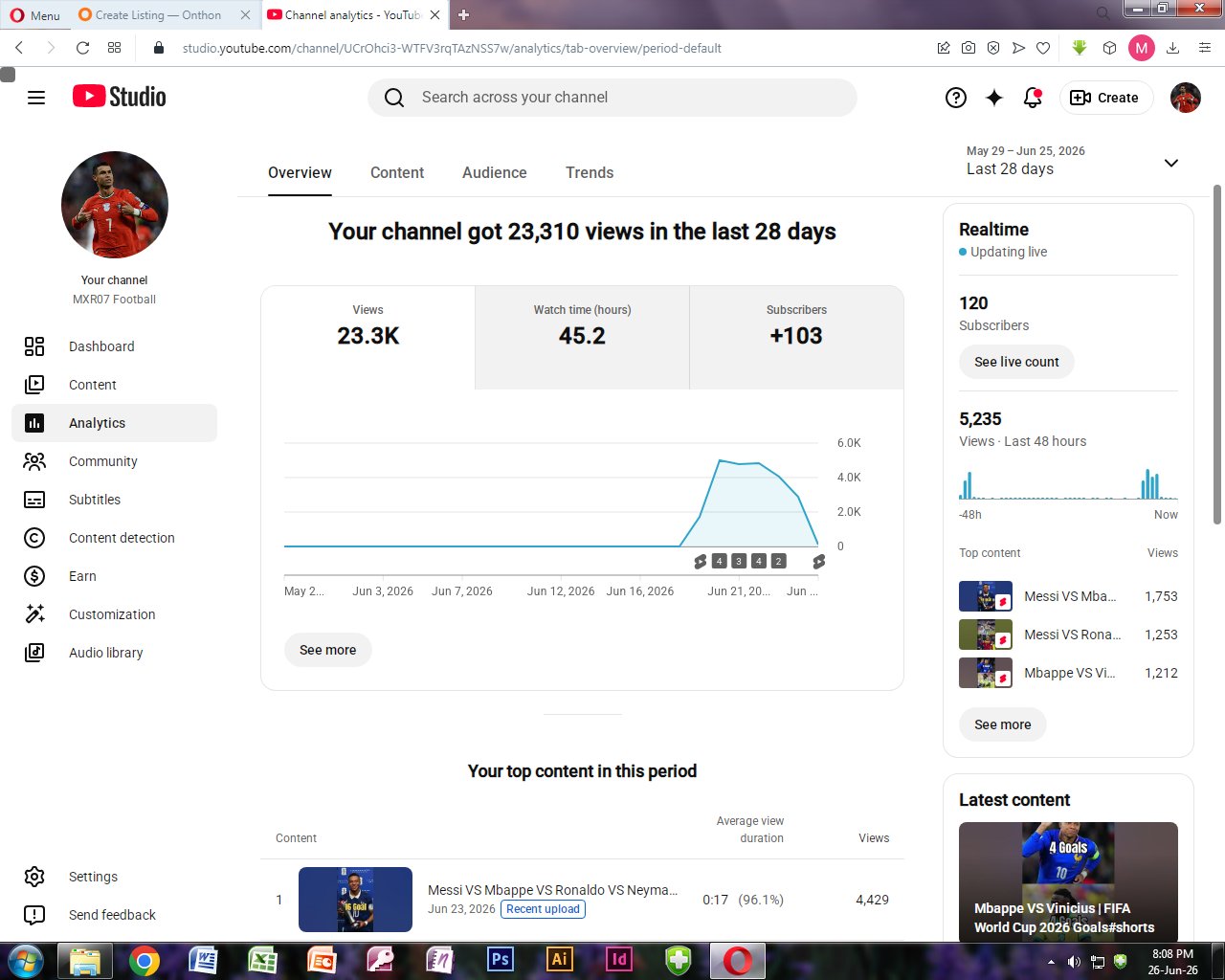Open Chrome from the Windows taskbar

click(x=145, y=960)
